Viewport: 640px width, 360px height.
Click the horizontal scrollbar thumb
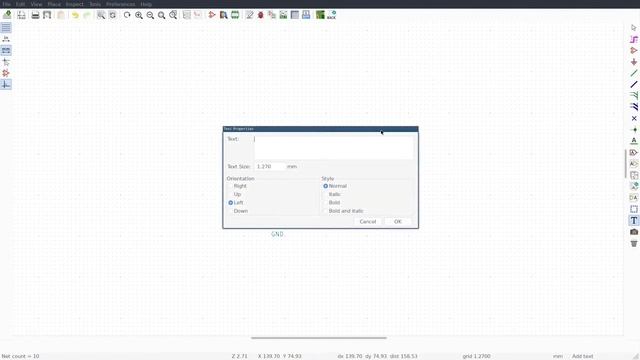(319, 338)
